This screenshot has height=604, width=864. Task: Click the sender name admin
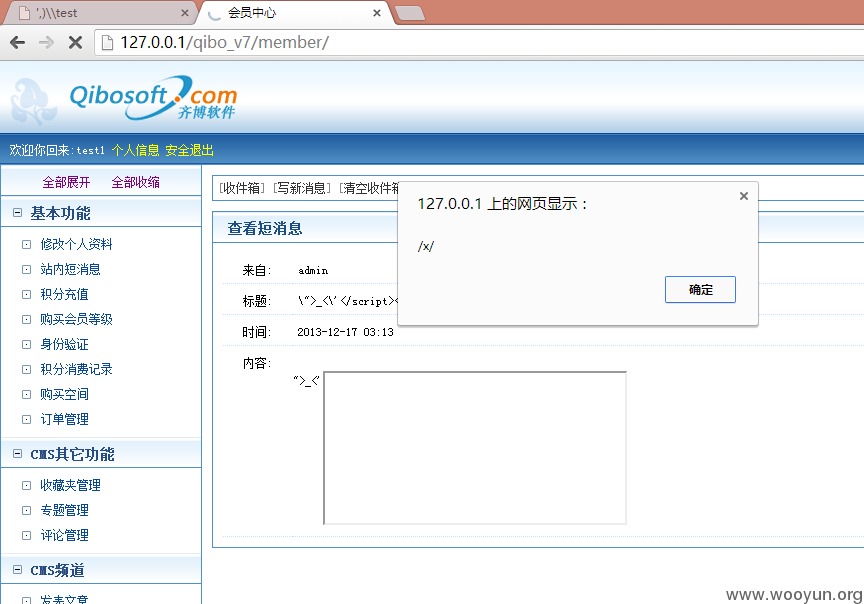[313, 271]
